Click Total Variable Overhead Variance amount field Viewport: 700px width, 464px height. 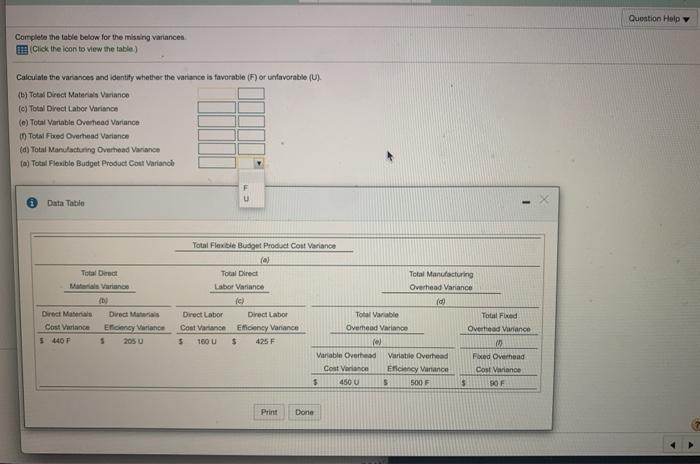click(x=217, y=121)
